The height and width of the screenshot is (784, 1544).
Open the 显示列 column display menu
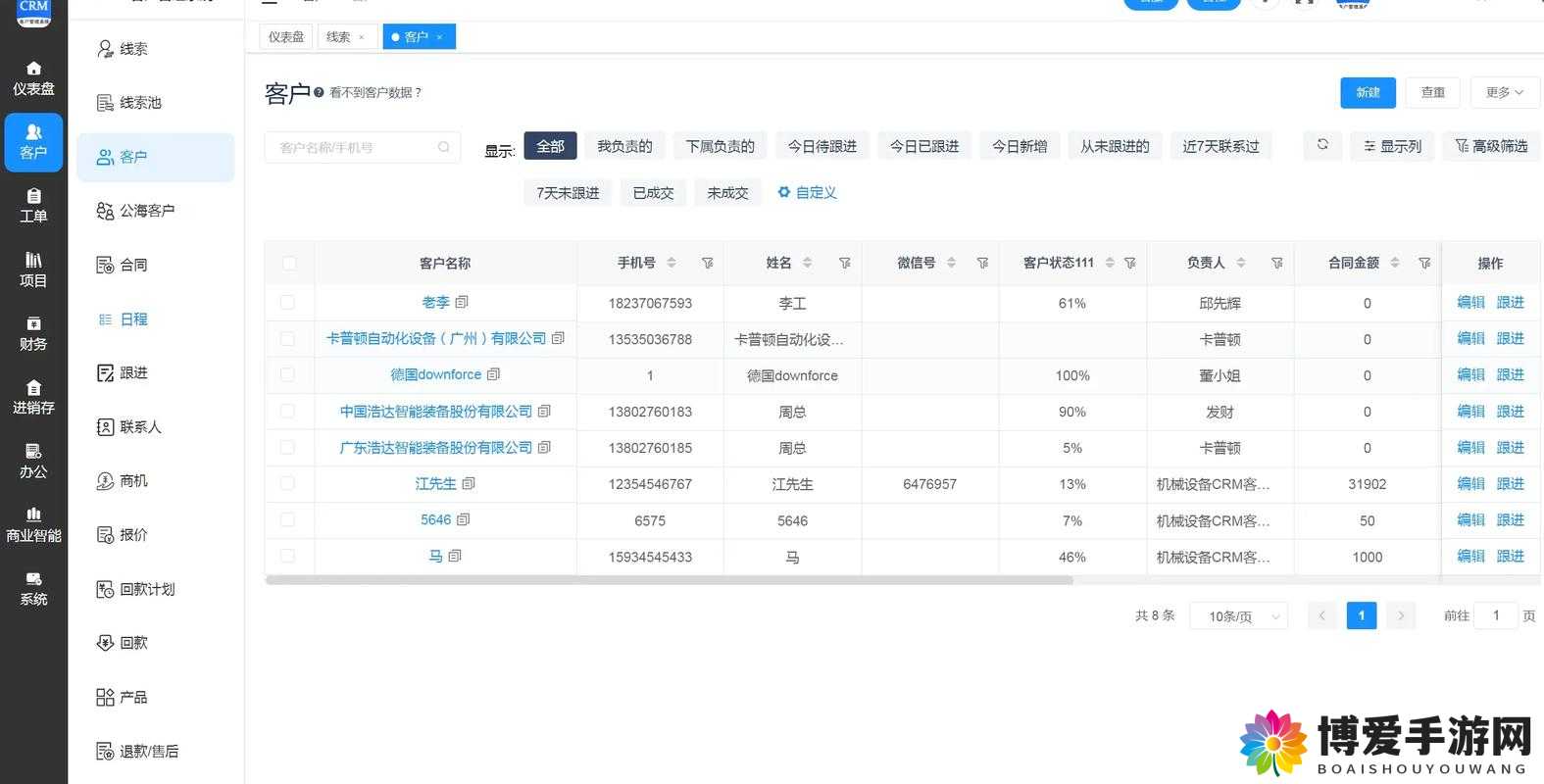[x=1392, y=146]
